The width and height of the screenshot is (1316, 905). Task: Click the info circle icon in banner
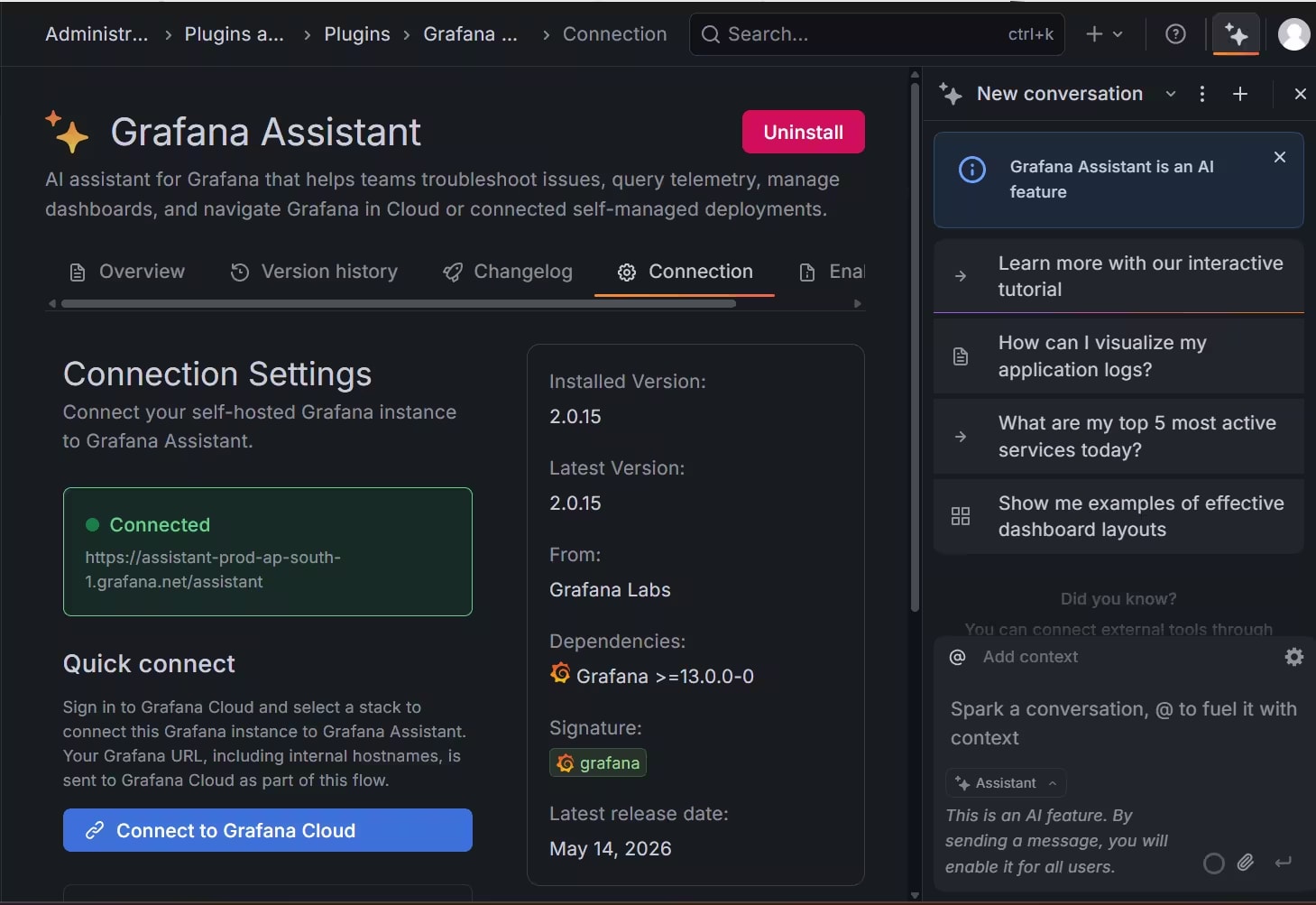click(972, 170)
